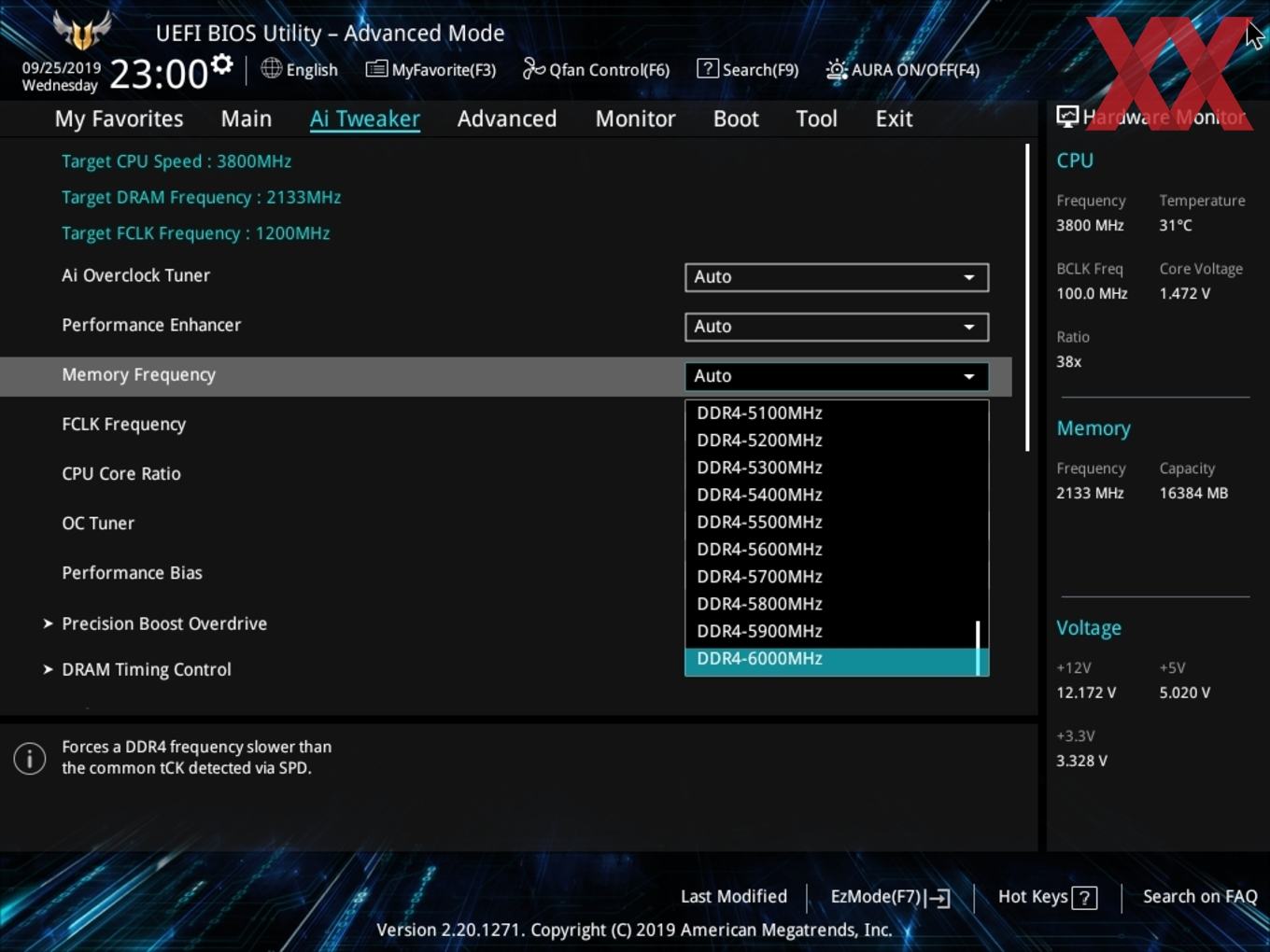Click the dropdown list scrollbar thumb
The width and height of the screenshot is (1270, 952).
point(978,647)
